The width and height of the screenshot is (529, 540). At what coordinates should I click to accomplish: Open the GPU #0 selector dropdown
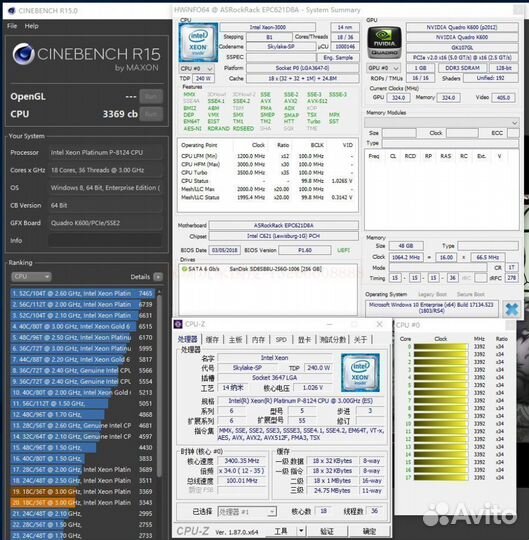coord(383,68)
